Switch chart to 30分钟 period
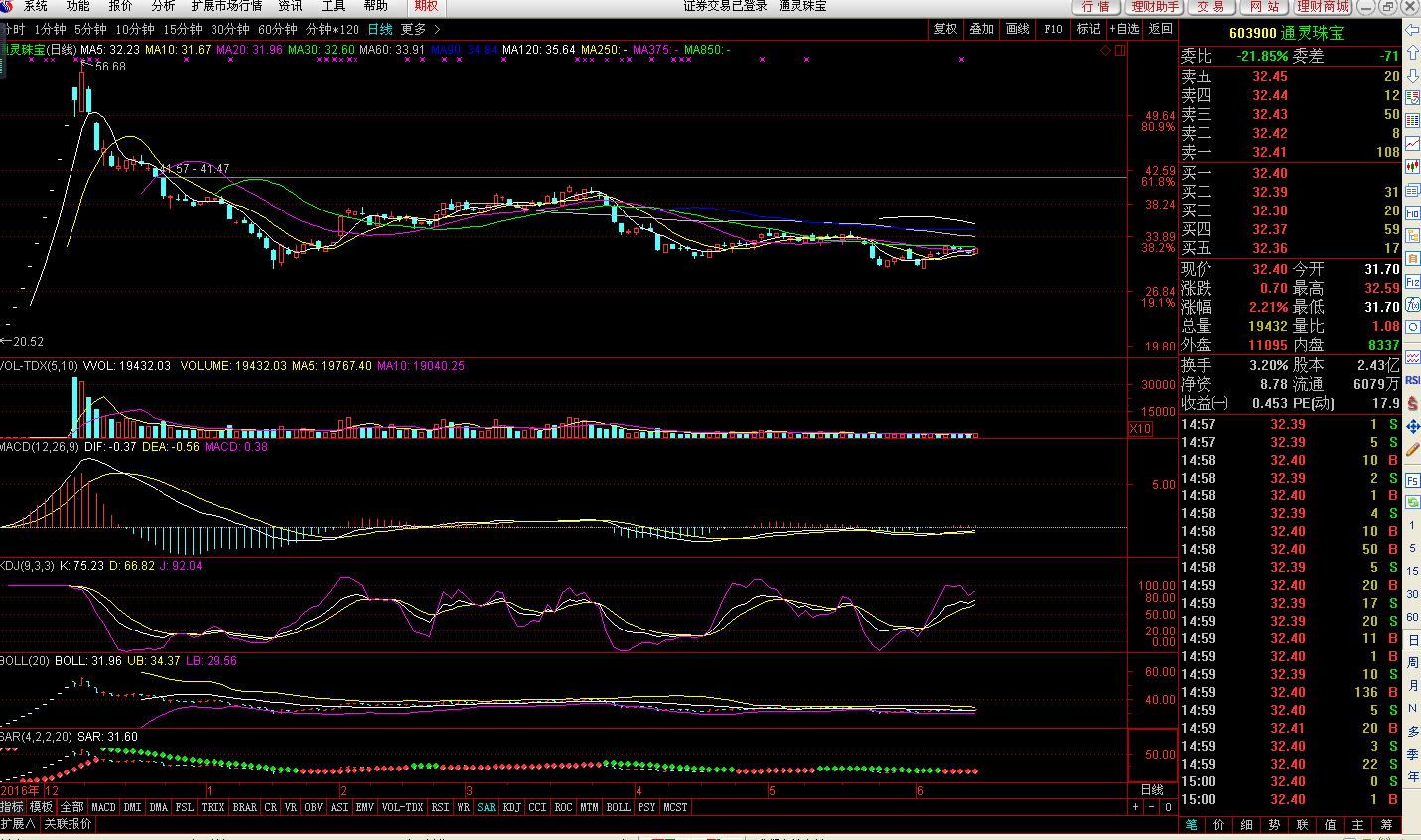 pyautogui.click(x=229, y=30)
